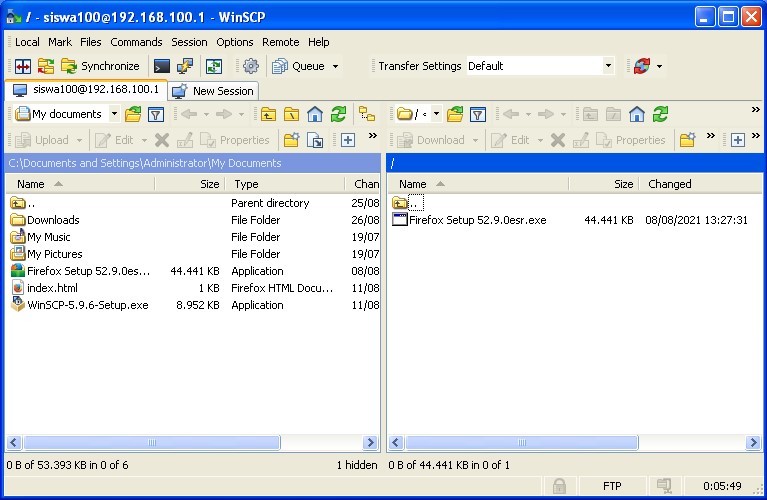Expand the My documents drive dropdown
The width and height of the screenshot is (767, 500).
coord(112,114)
